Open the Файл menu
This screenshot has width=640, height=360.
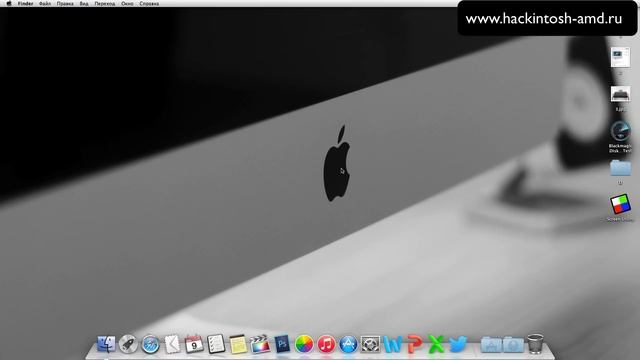pos(45,3)
